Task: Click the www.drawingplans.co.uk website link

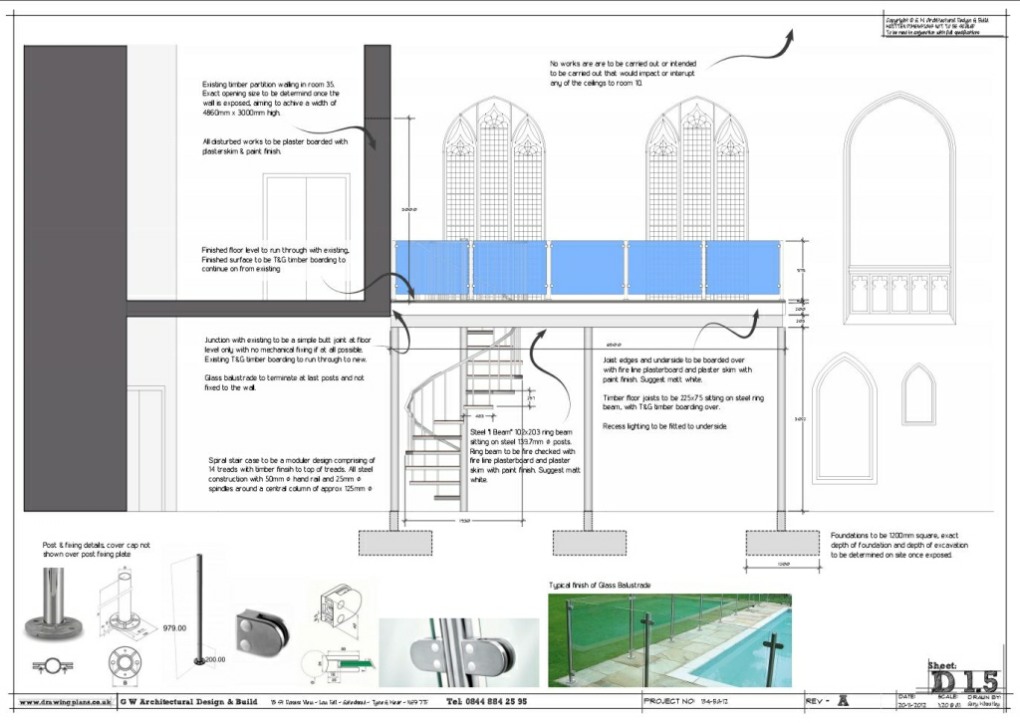Action: tap(64, 702)
